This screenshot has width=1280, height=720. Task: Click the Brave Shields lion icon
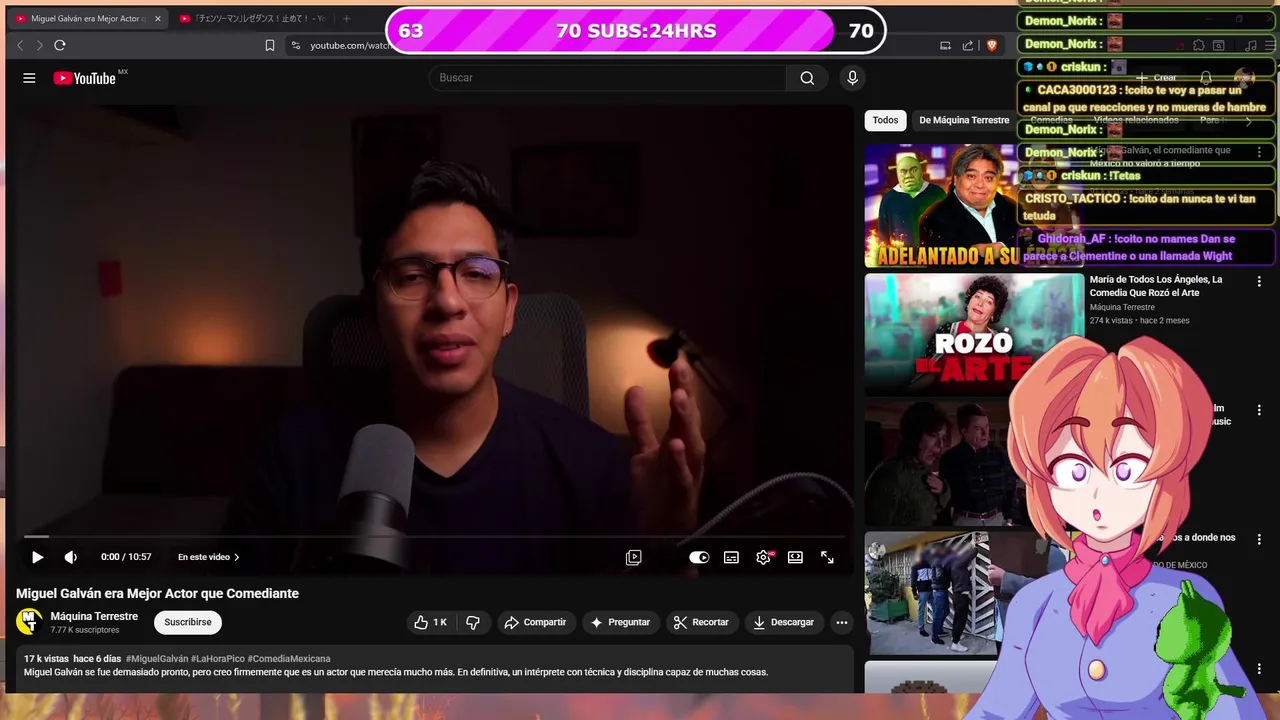[992, 45]
